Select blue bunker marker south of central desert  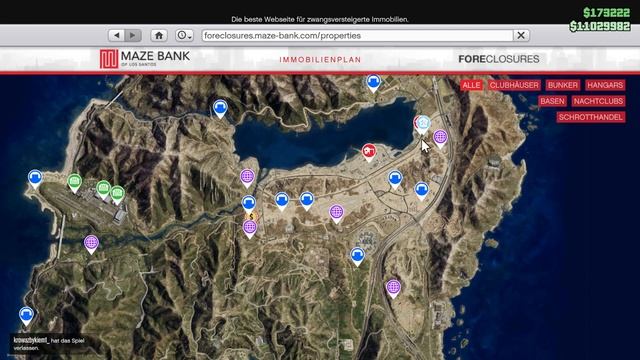358,256
